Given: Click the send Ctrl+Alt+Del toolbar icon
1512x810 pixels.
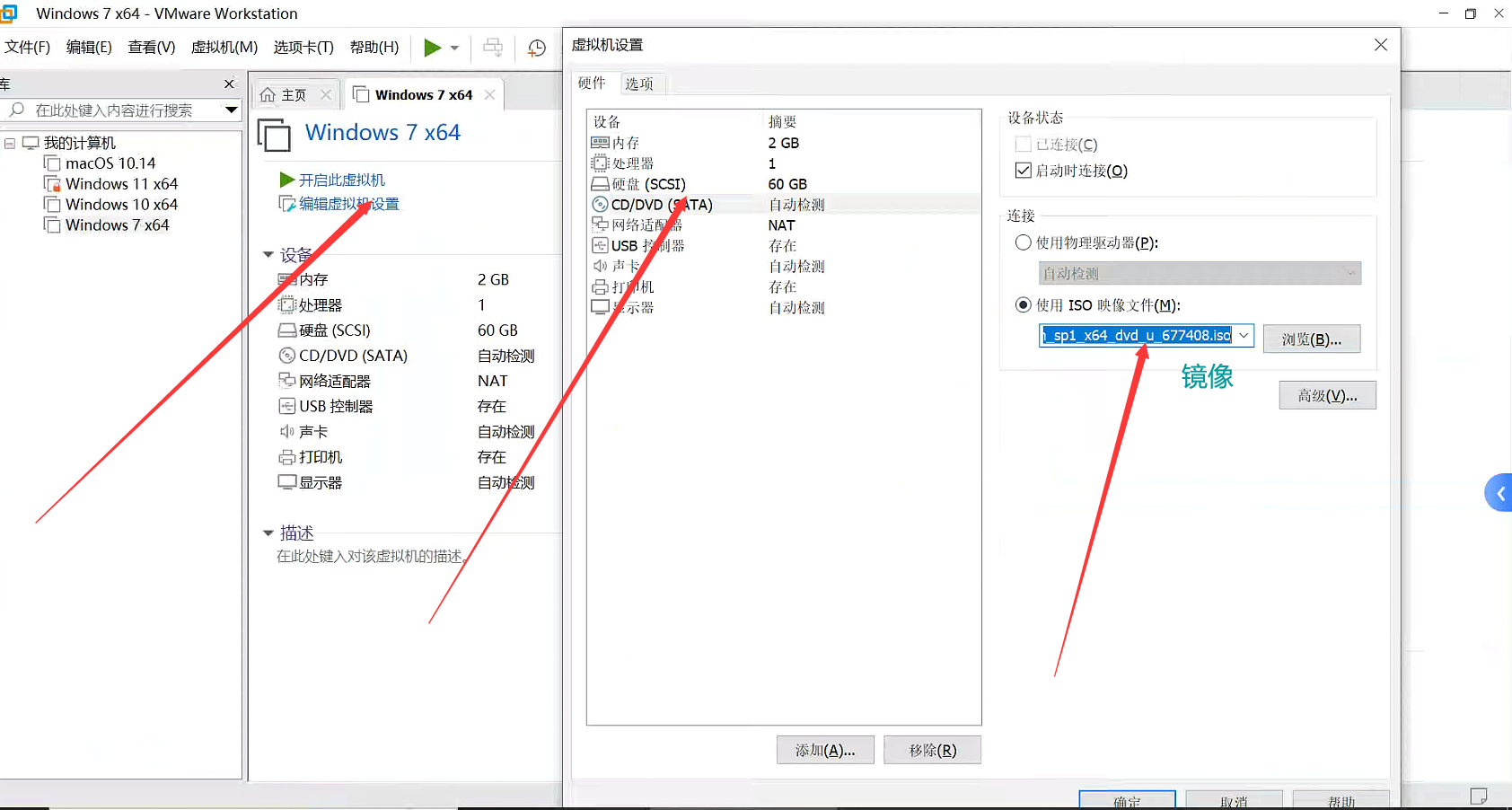Looking at the screenshot, I should pos(493,48).
